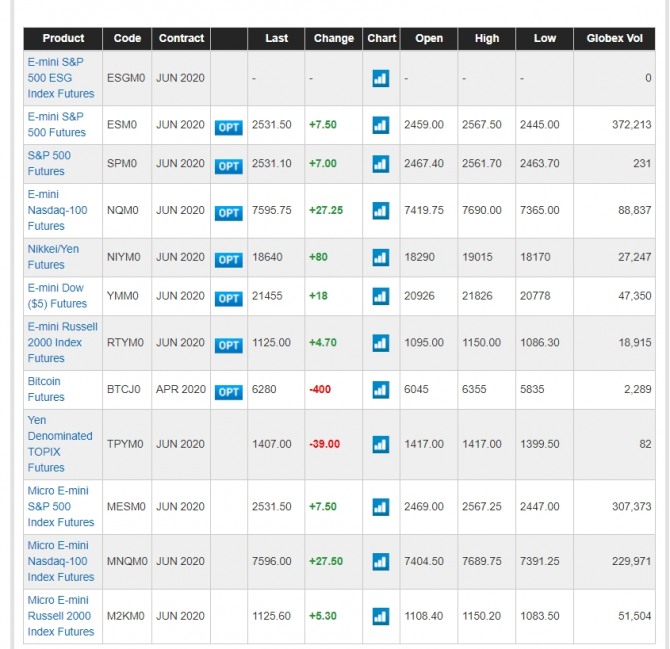670x649 pixels.
Task: View OPT options for E-mini Russell 2000
Action: (x=229, y=345)
